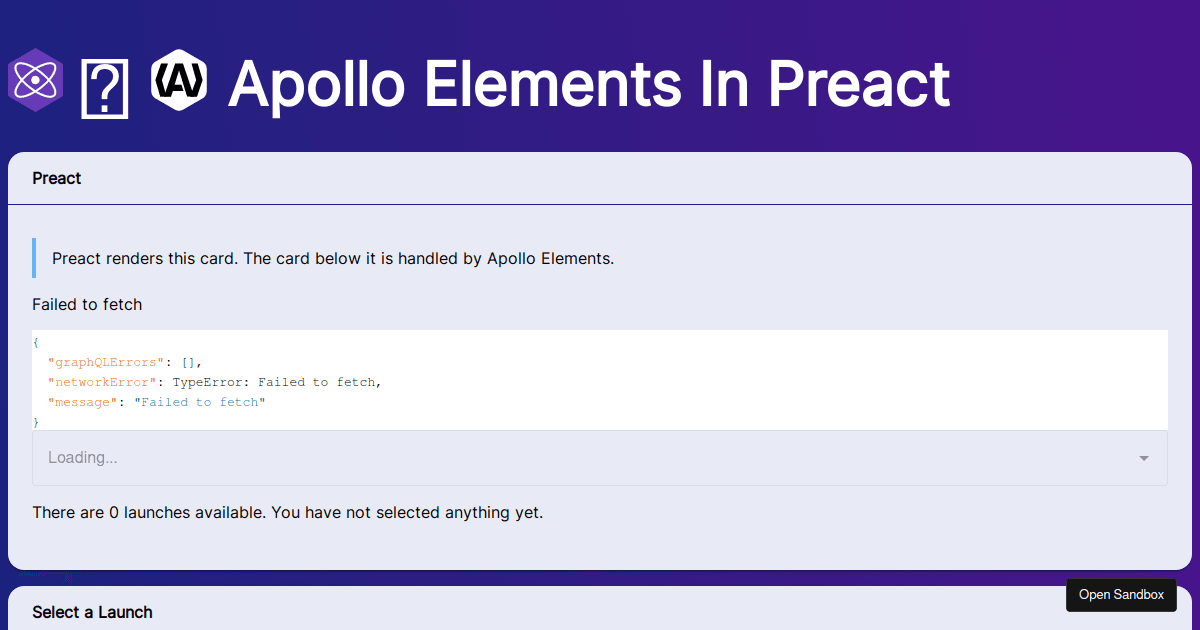Click the blue quote bar beside the description

pyautogui.click(x=34, y=257)
